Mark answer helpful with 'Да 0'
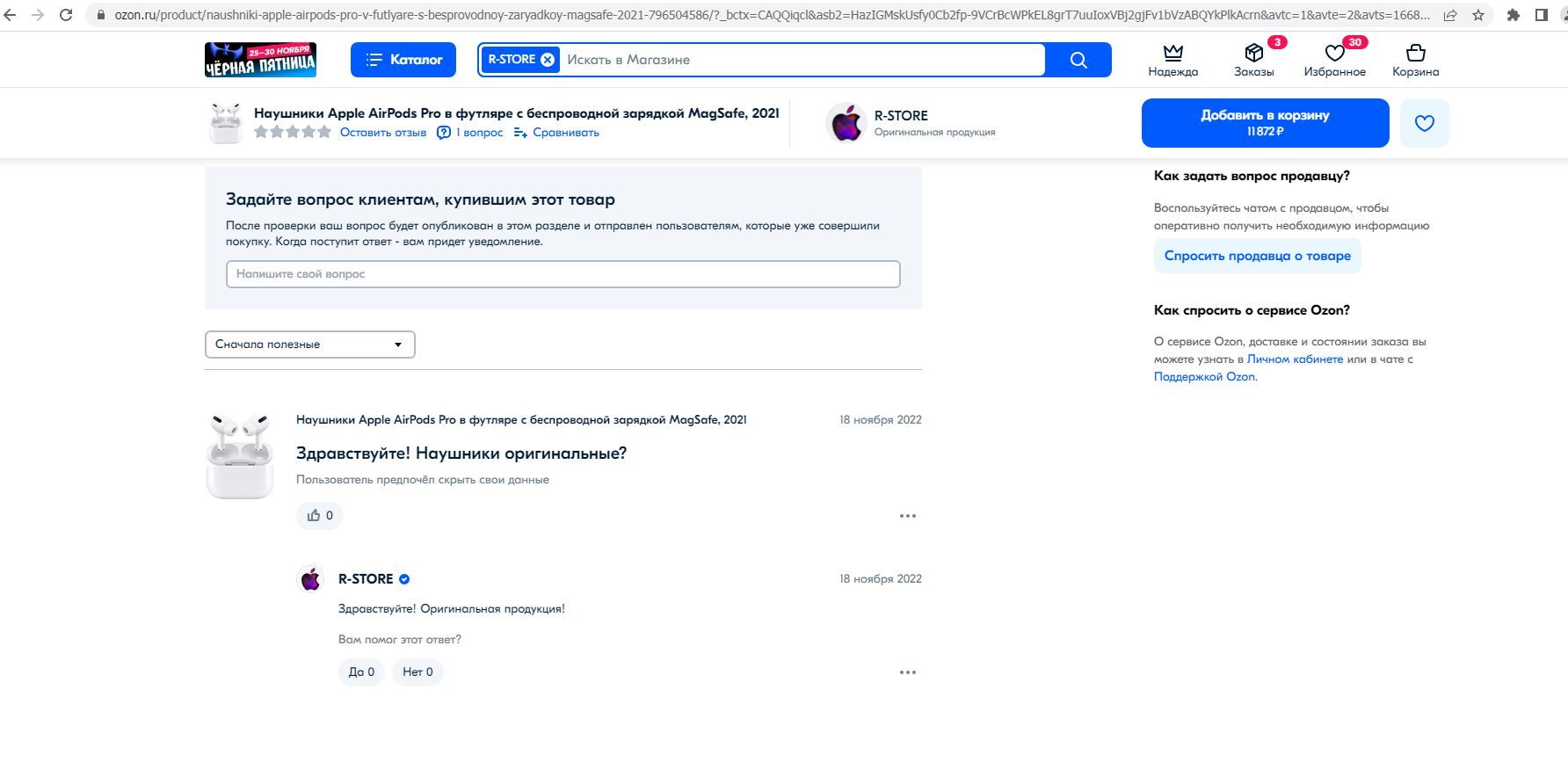Viewport: 1568px width, 762px height. (361, 672)
